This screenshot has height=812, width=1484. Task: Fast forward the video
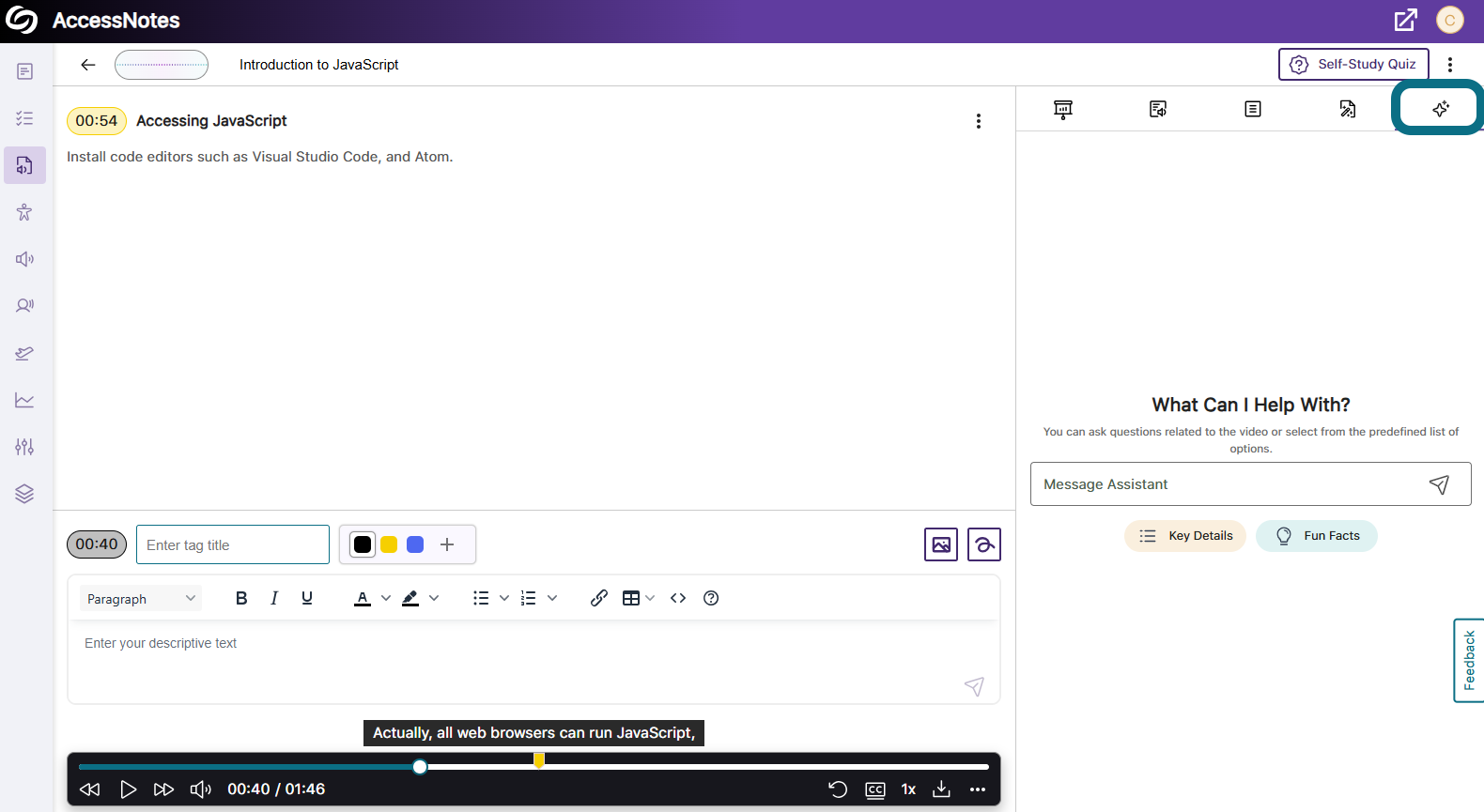(163, 789)
